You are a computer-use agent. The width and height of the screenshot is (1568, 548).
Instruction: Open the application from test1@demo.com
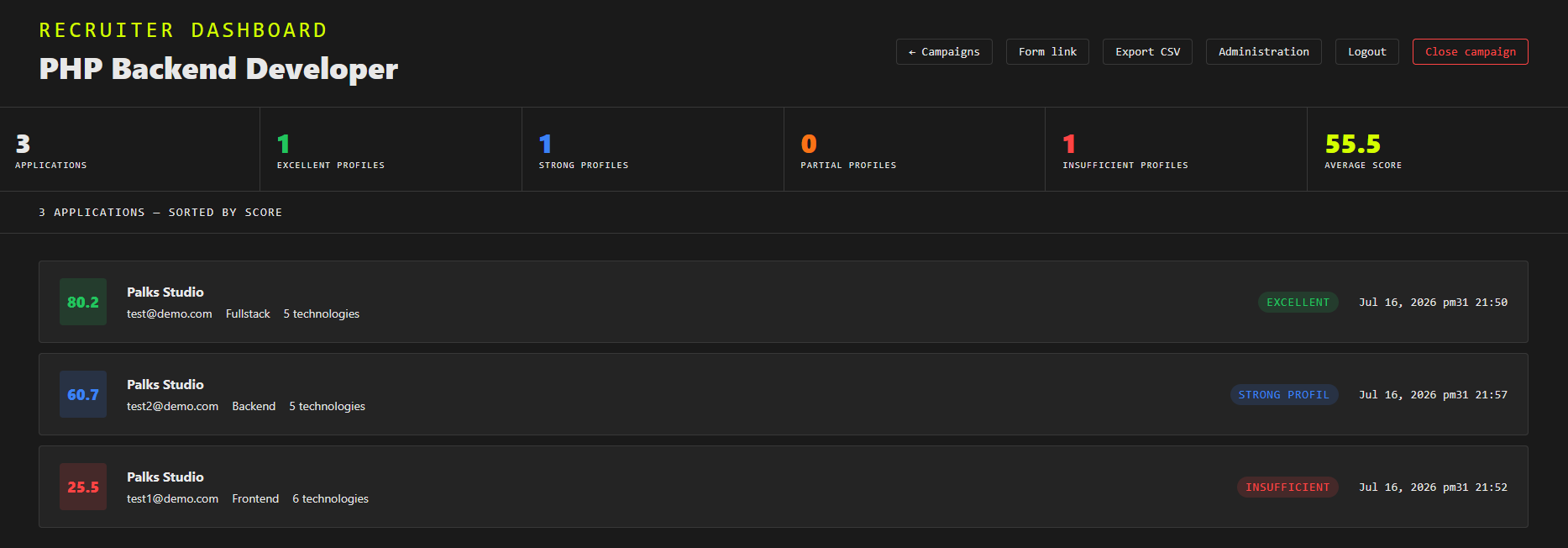point(783,487)
